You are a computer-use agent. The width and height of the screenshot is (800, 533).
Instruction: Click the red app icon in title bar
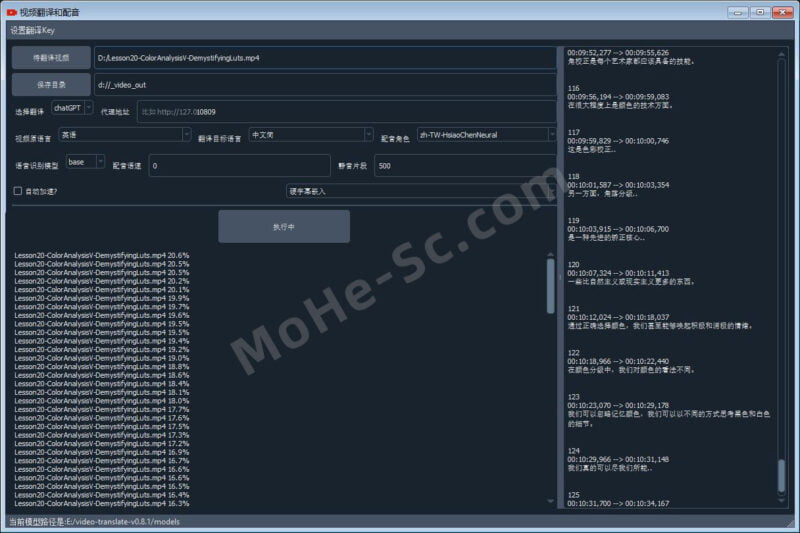click(11, 11)
